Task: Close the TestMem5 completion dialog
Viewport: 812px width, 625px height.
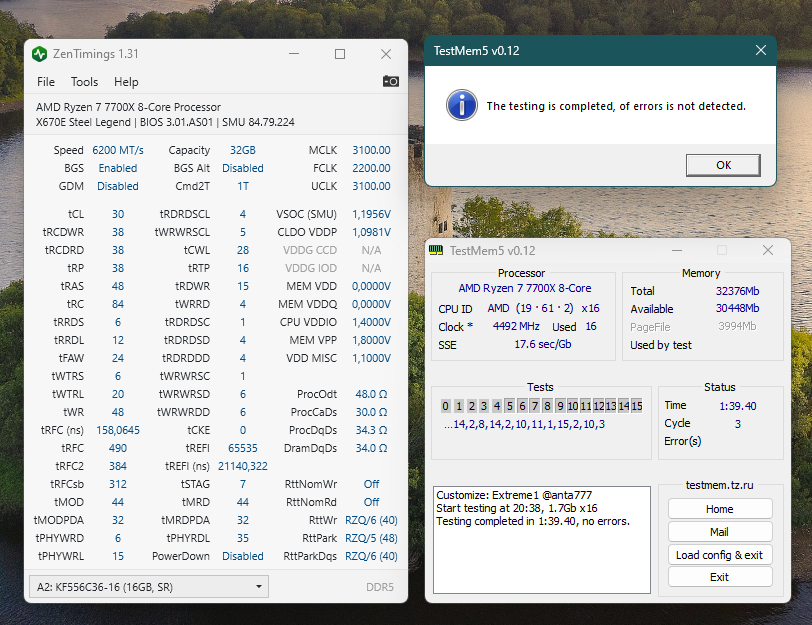Action: (x=761, y=50)
